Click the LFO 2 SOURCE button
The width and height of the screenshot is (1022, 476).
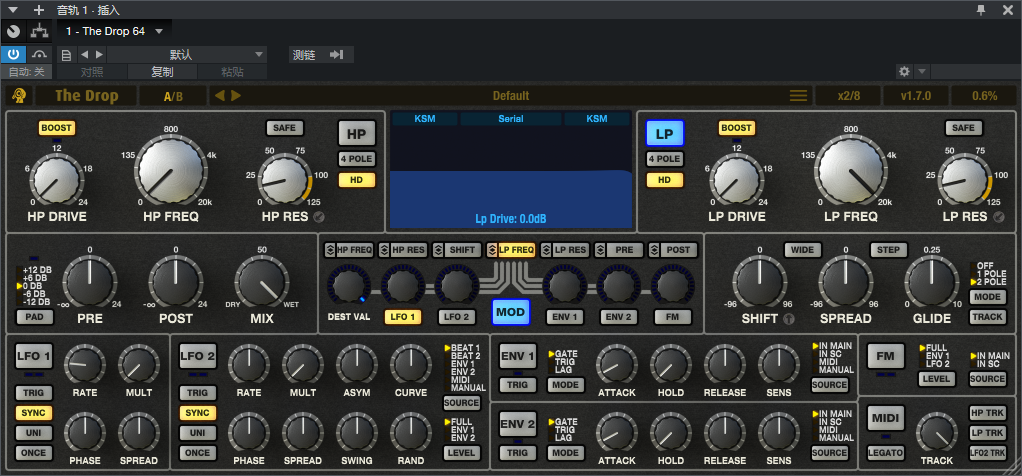click(x=461, y=403)
